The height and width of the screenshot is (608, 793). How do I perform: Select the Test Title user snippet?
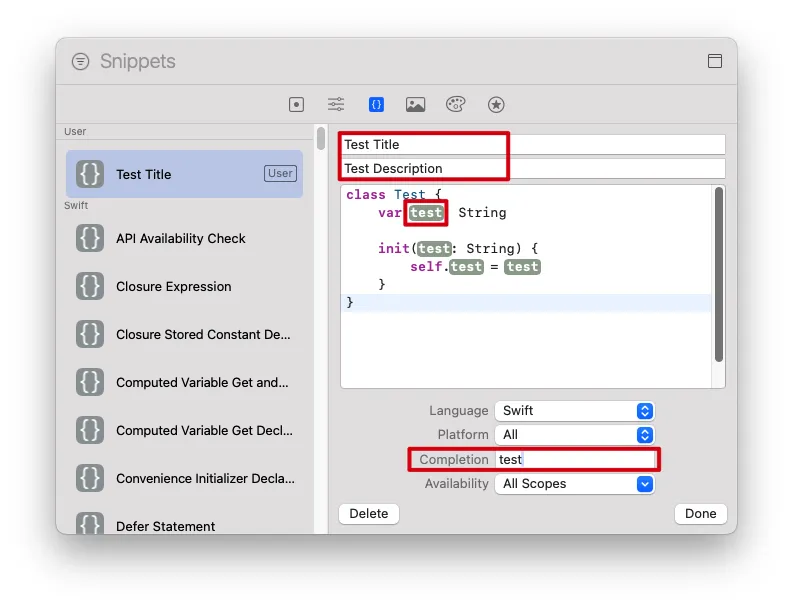click(185, 174)
